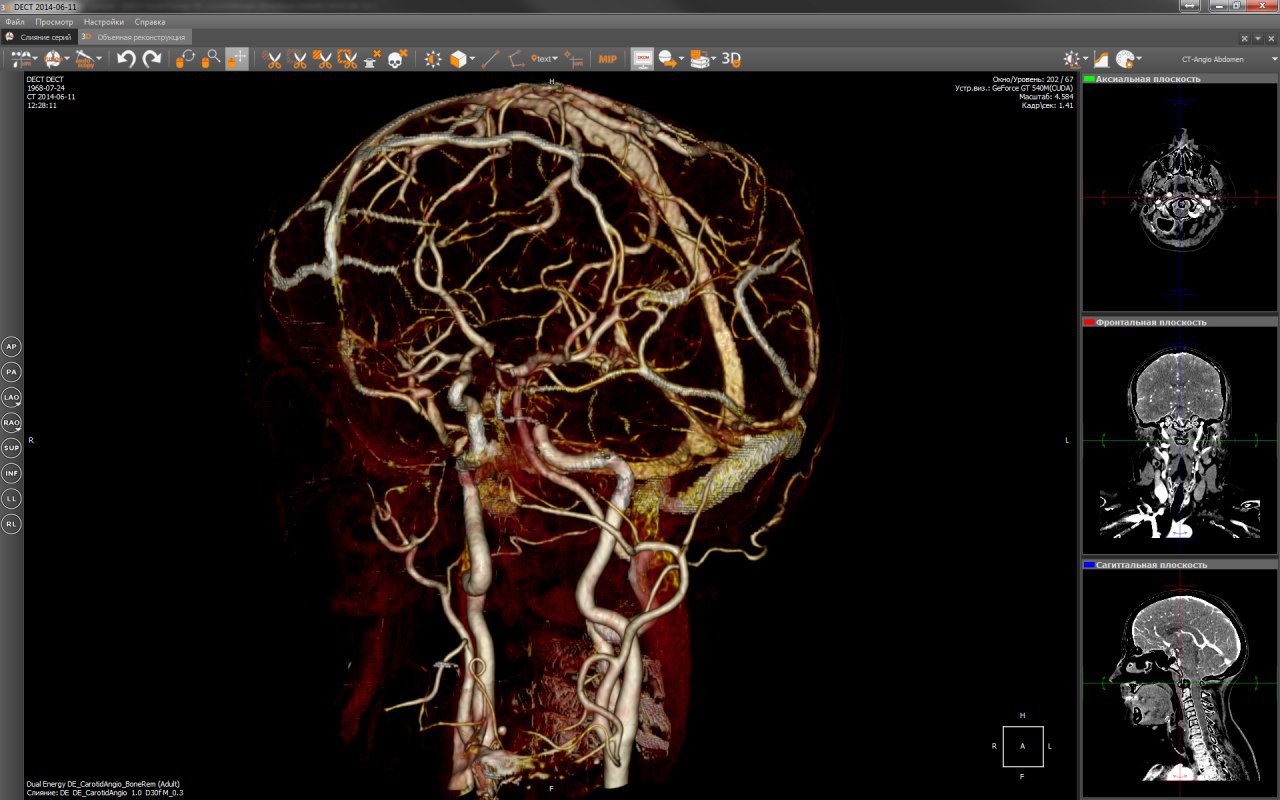Set view to SUP orientation

[12, 448]
